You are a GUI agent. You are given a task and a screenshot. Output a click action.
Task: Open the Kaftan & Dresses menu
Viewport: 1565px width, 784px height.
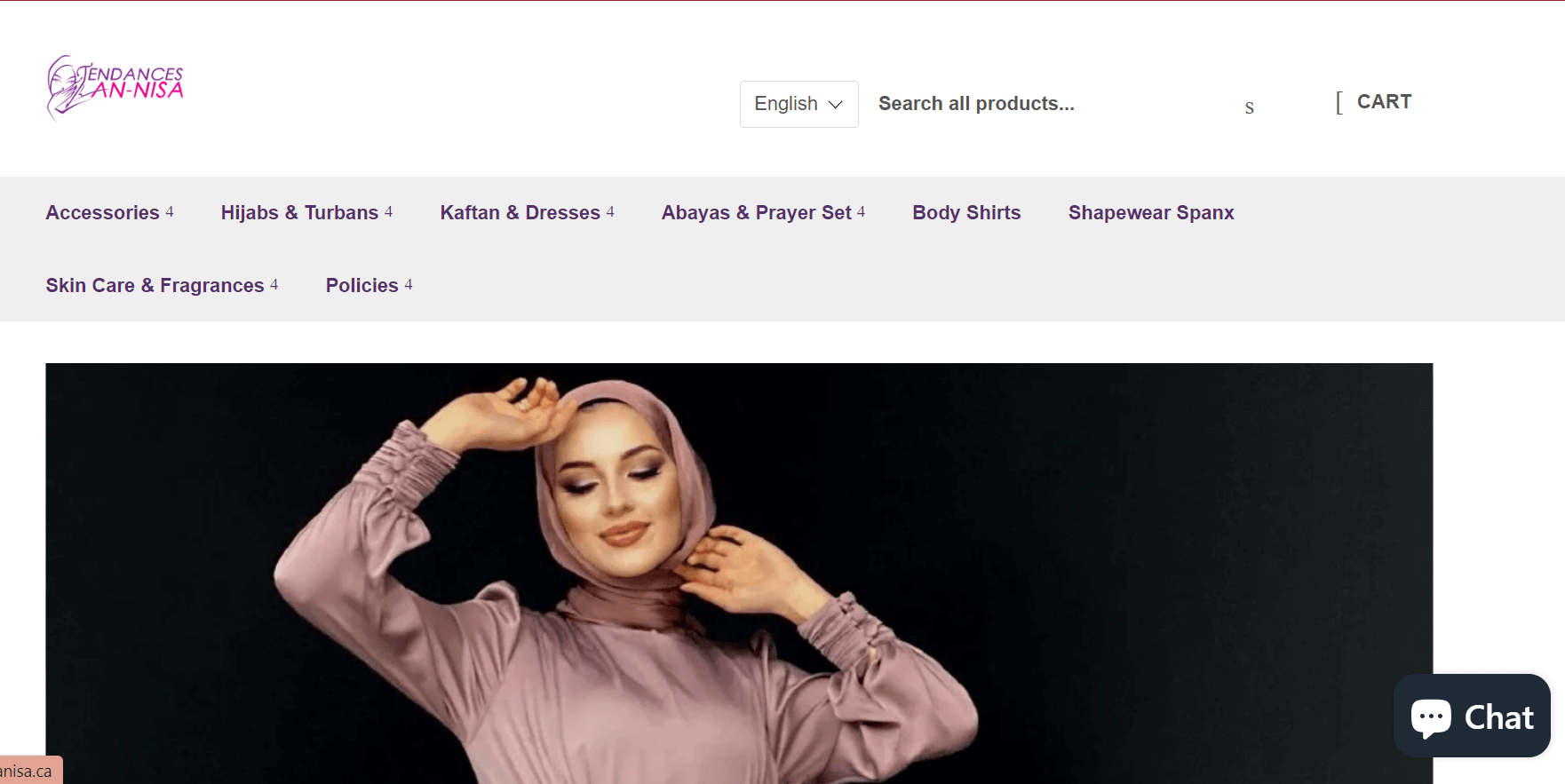pos(520,213)
